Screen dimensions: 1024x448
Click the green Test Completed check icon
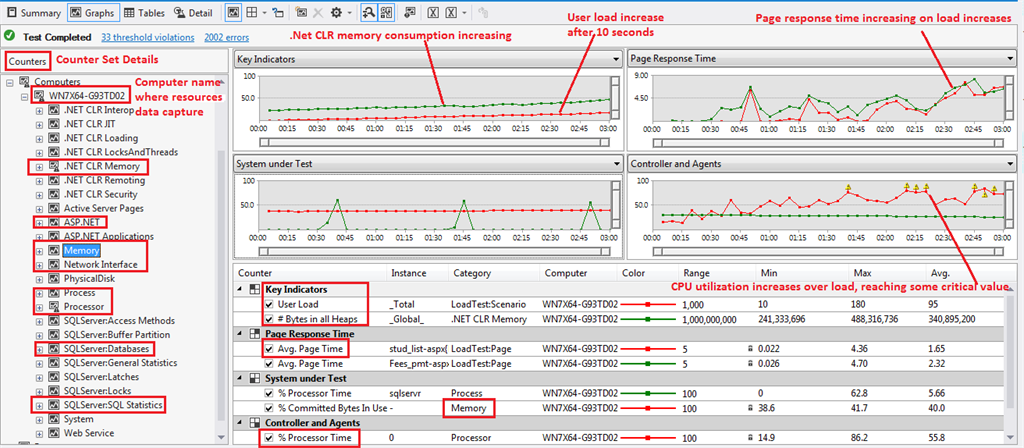pos(10,36)
